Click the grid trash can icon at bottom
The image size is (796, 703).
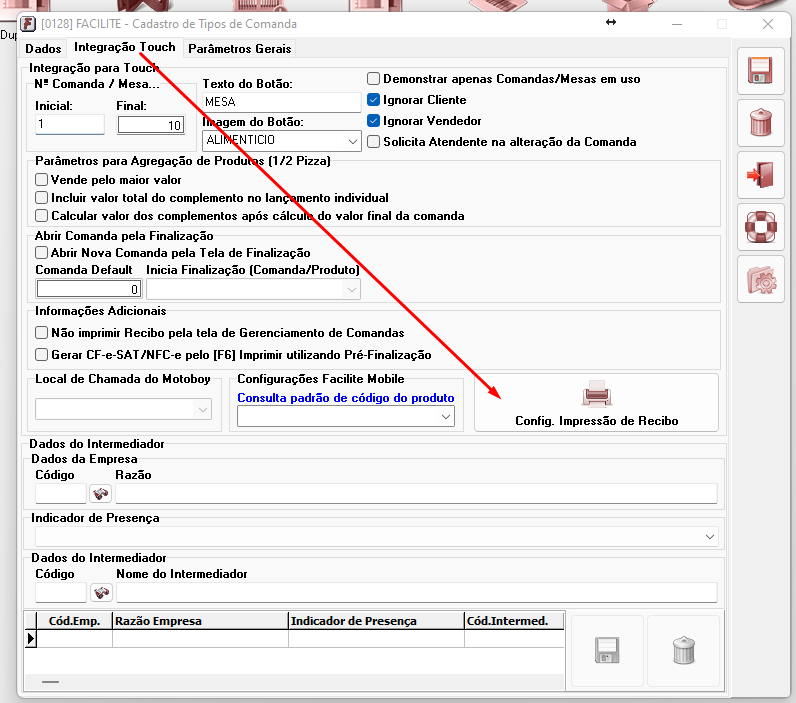(683, 650)
